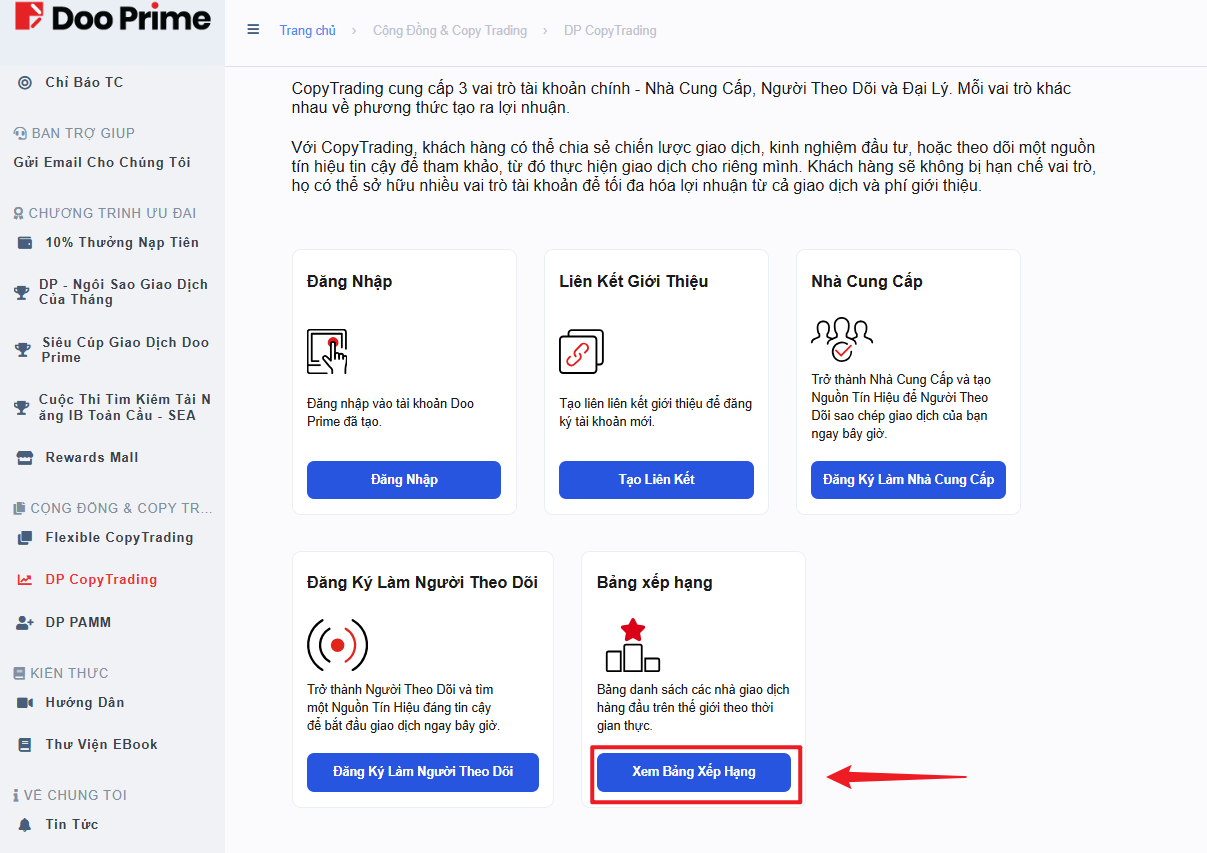Click the BAN TRỢ GIUP section header
Screen dimensions: 1207x853
[x=74, y=133]
